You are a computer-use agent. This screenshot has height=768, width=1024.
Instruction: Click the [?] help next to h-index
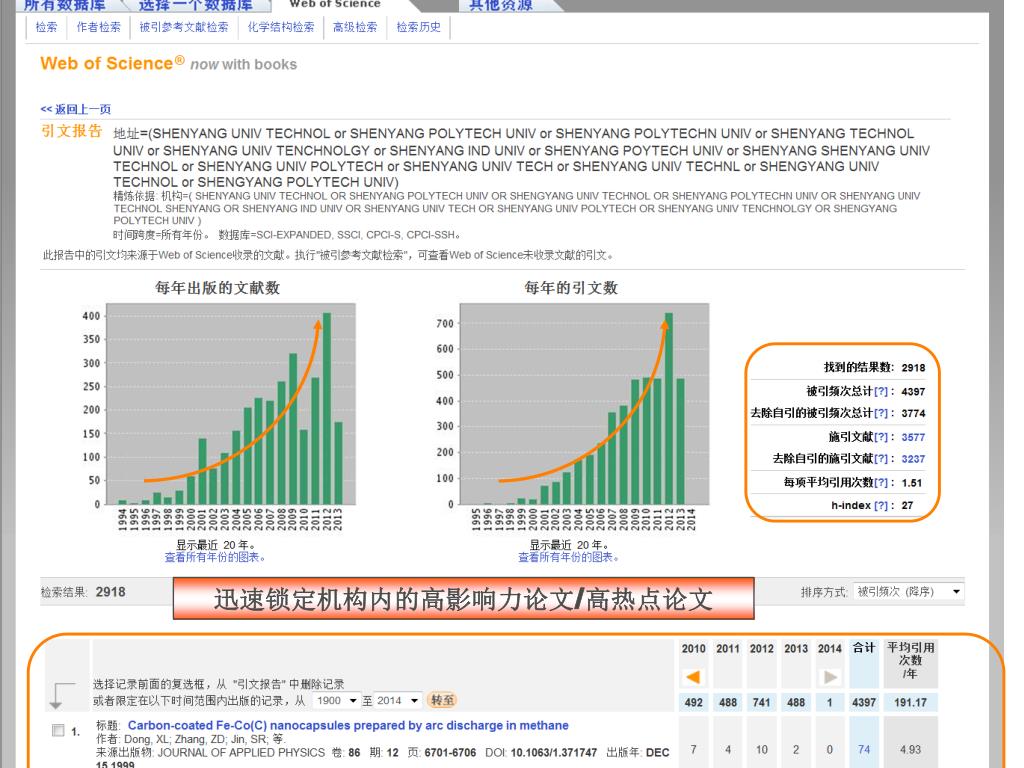click(x=881, y=505)
